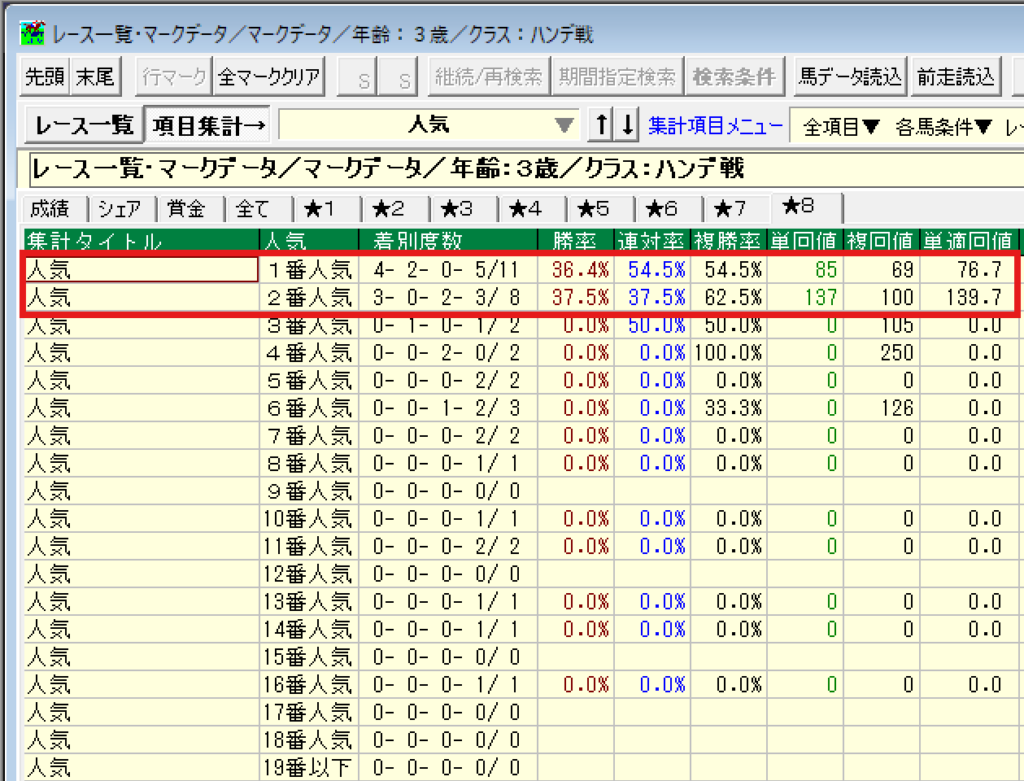Click the 単回値 column header
Image resolution: width=1024 pixels, height=781 pixels.
coord(807,242)
